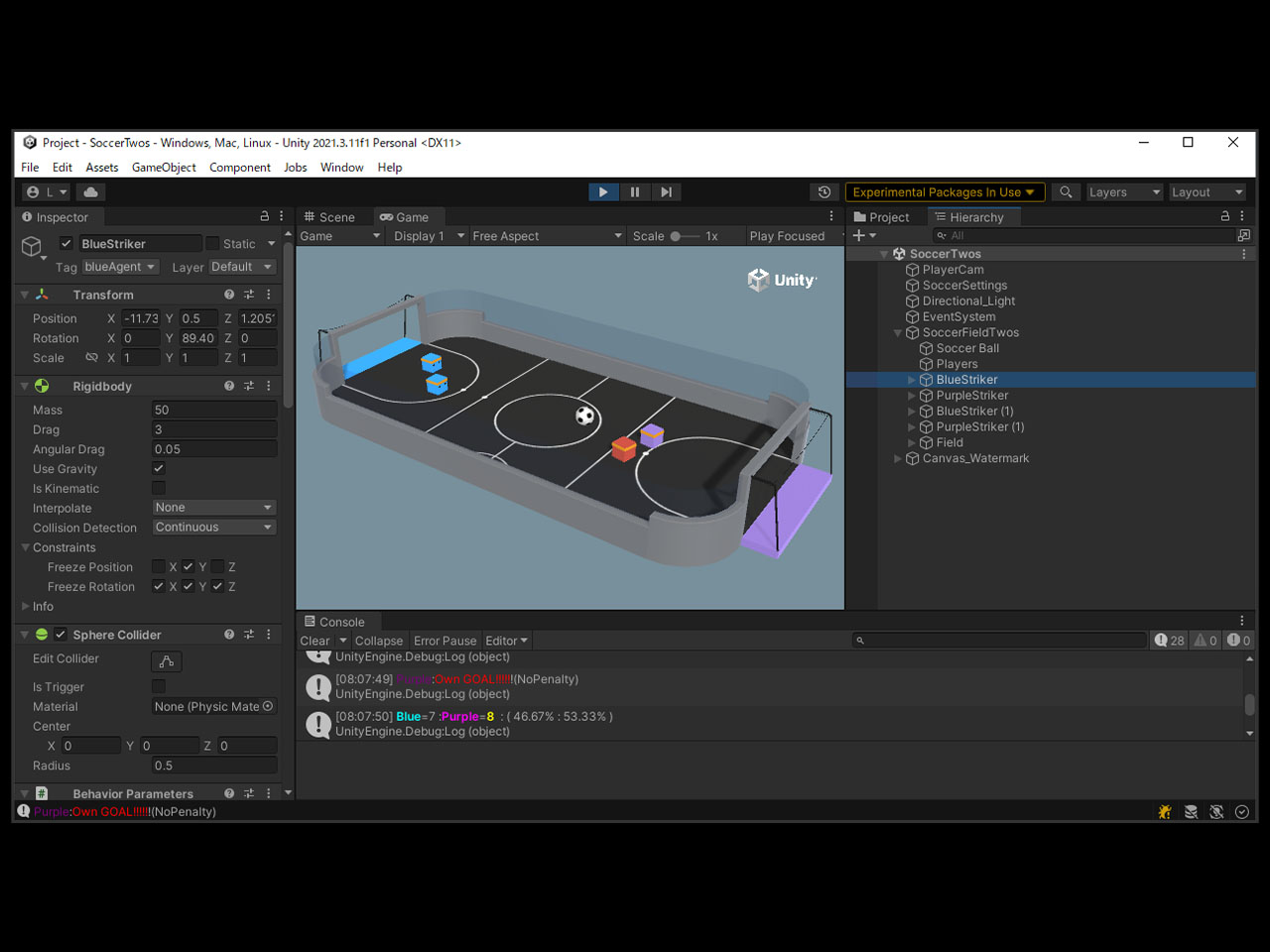Viewport: 1270px width, 952px height.
Task: Toggle the Collapse console button
Action: pos(379,641)
